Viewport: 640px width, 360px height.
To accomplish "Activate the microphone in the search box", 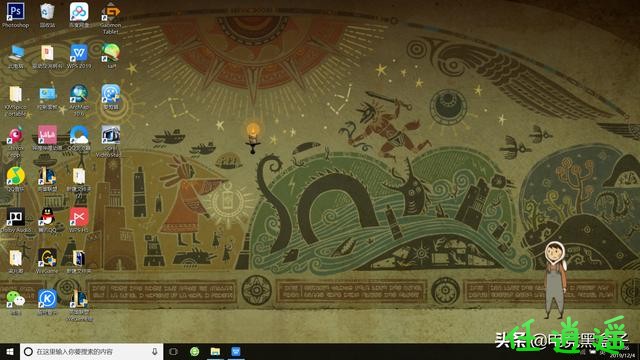I will coord(155,351).
